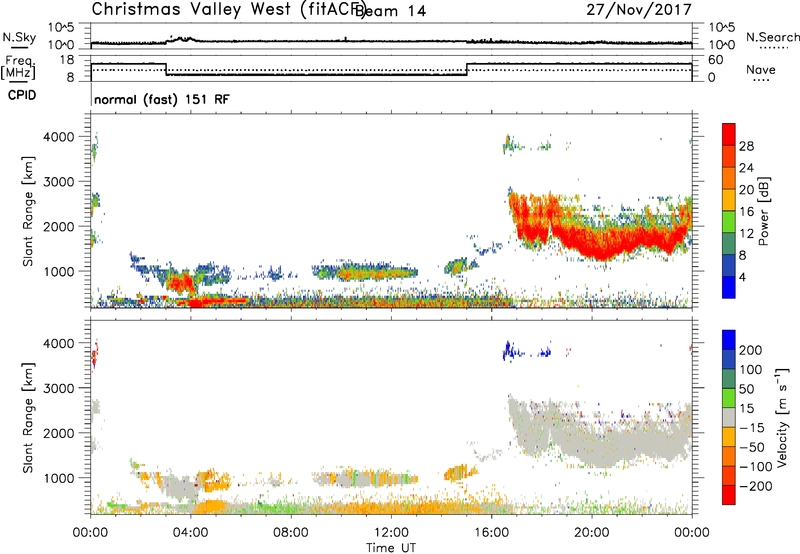Click the 'Slant Range [km]' label of the power panel
This screenshot has width=800, height=554.
point(28,211)
